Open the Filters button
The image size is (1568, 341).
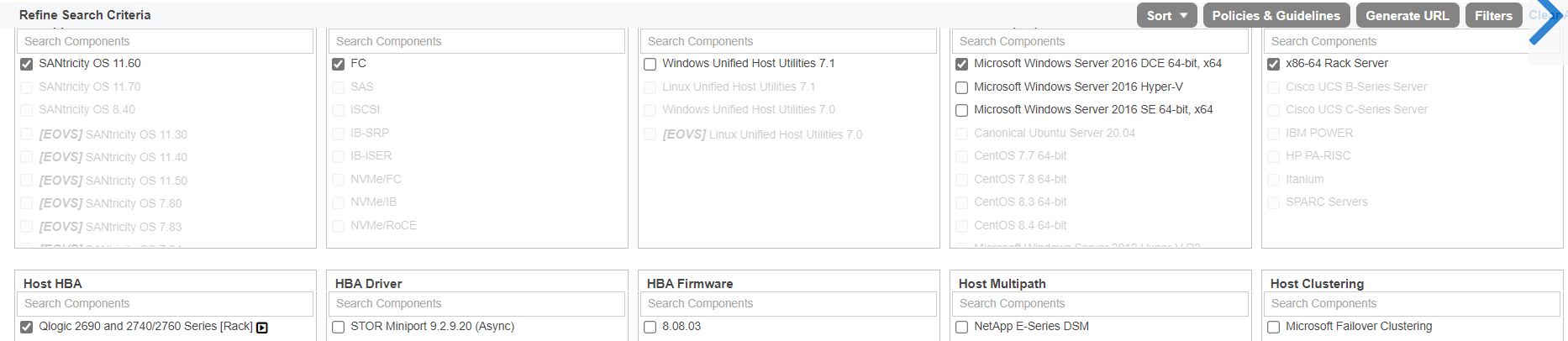click(1492, 15)
